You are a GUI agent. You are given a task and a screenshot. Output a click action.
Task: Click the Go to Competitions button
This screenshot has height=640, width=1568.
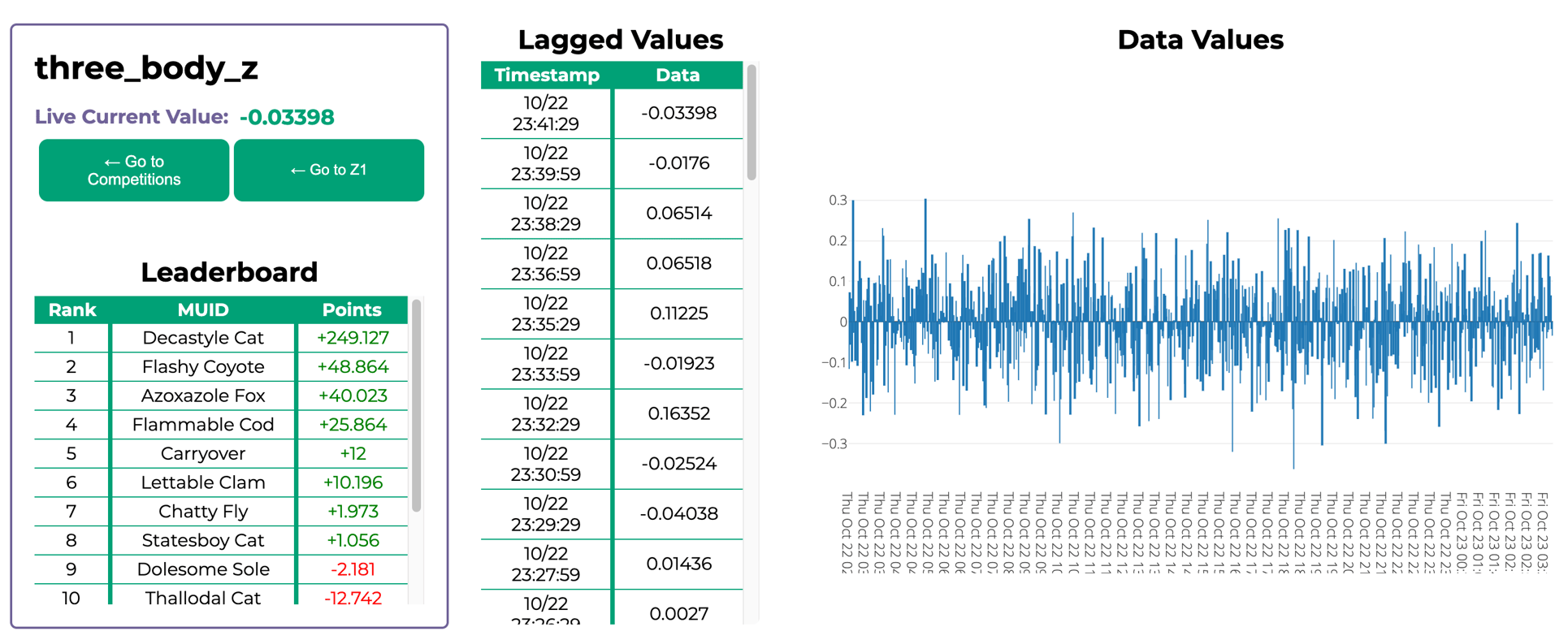coord(134,171)
